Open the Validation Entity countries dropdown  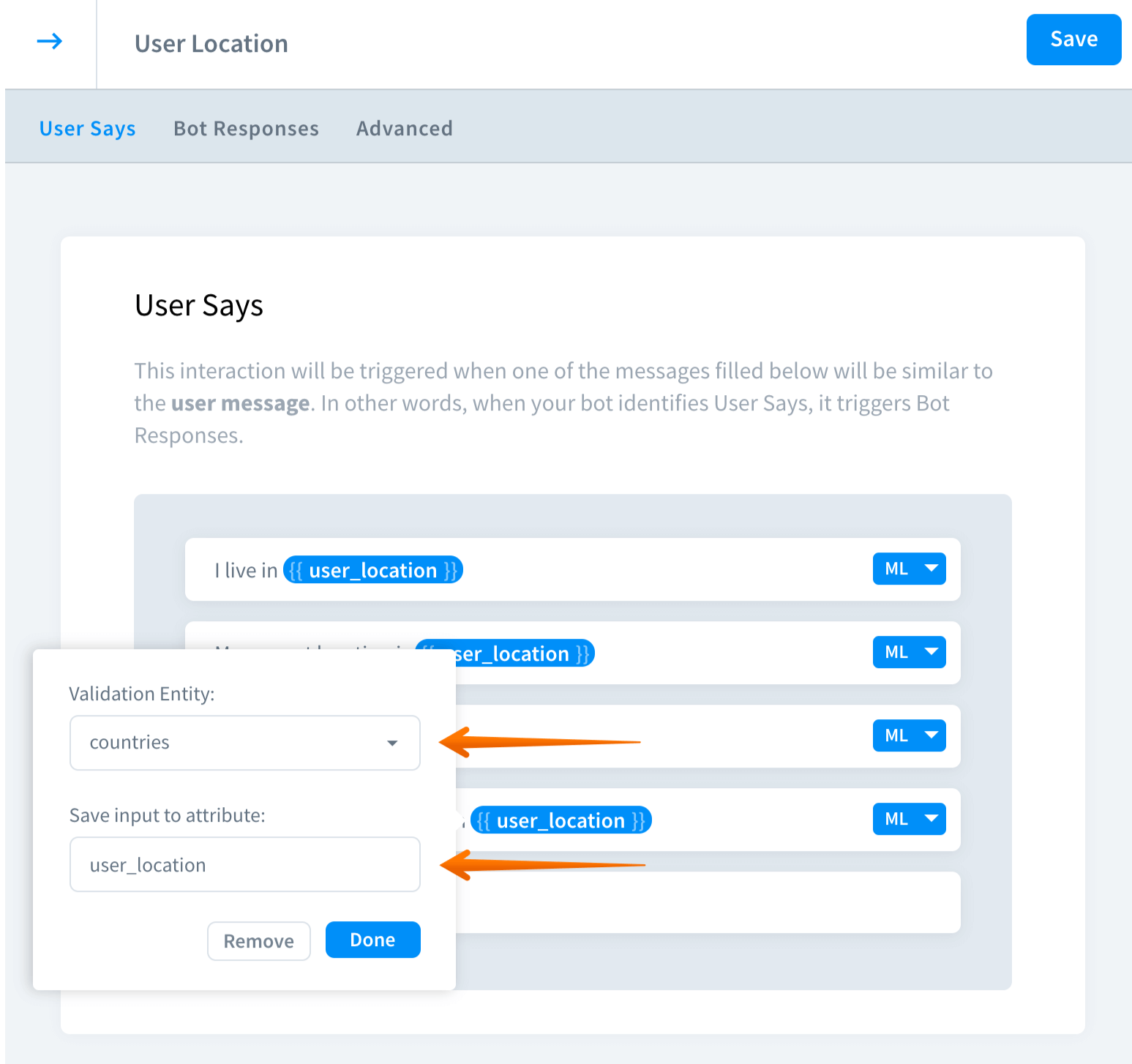pos(244,743)
